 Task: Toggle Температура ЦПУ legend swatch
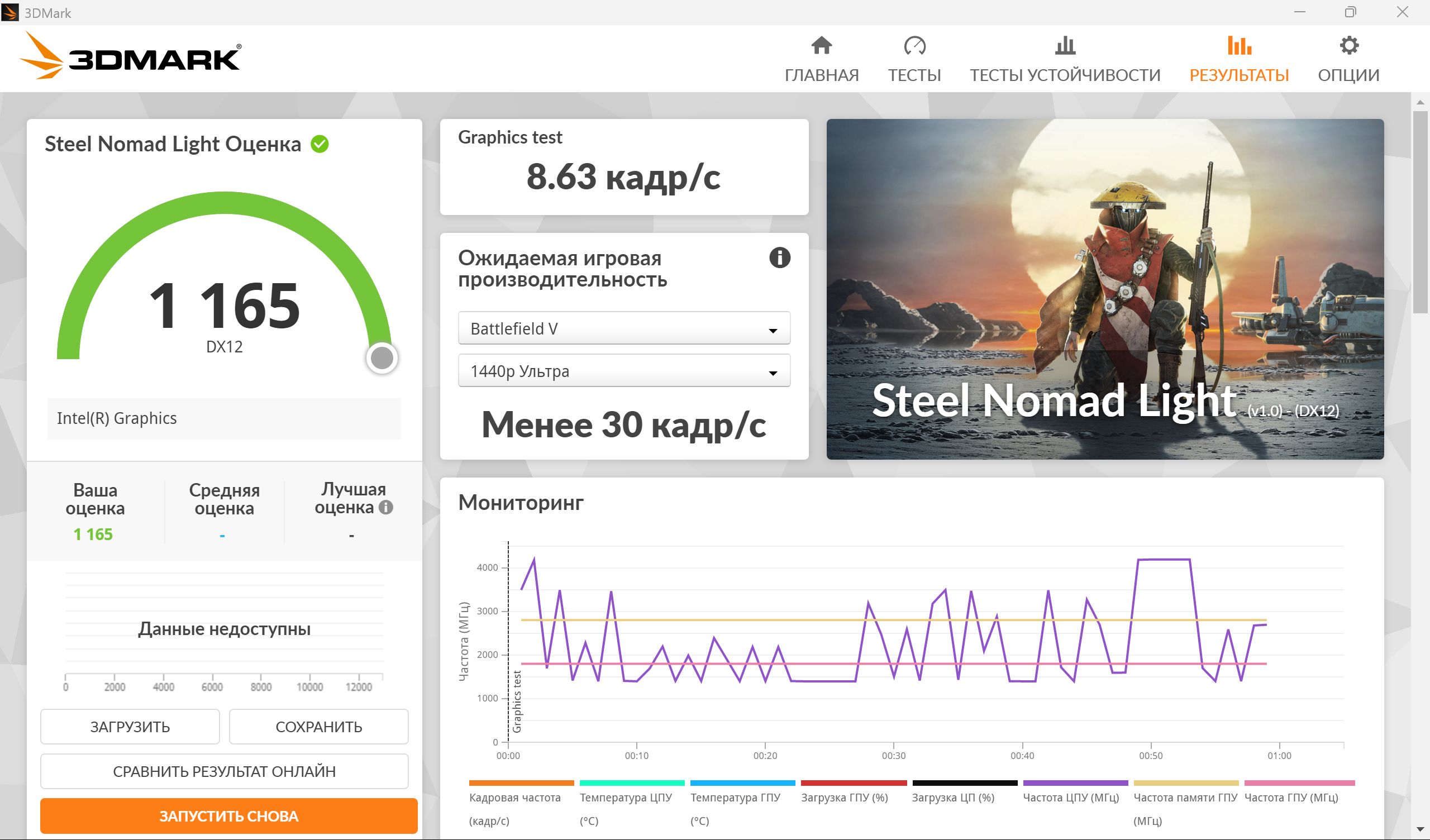[x=632, y=783]
